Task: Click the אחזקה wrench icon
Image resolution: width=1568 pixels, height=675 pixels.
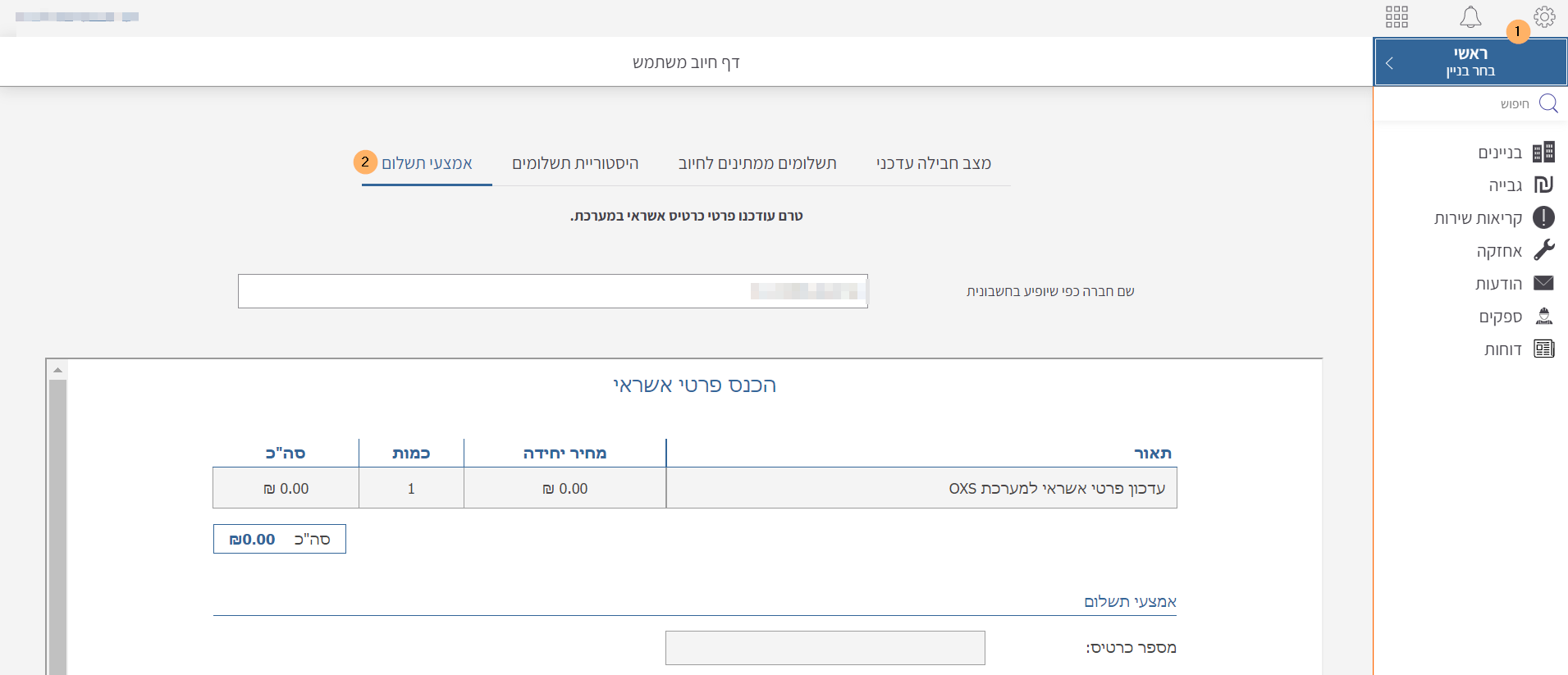Action: tap(1543, 250)
